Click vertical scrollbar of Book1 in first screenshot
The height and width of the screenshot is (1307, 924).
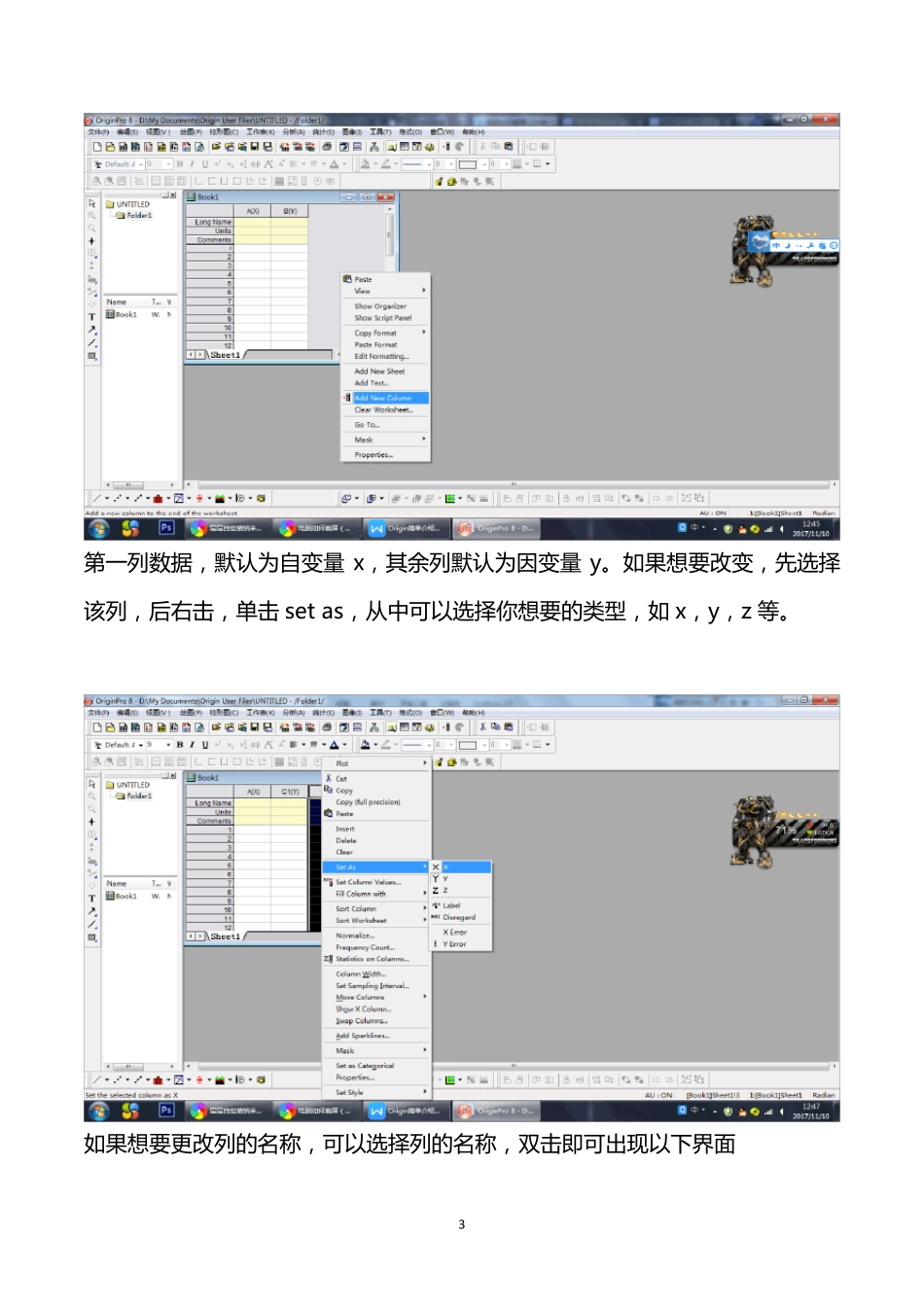[x=390, y=233]
